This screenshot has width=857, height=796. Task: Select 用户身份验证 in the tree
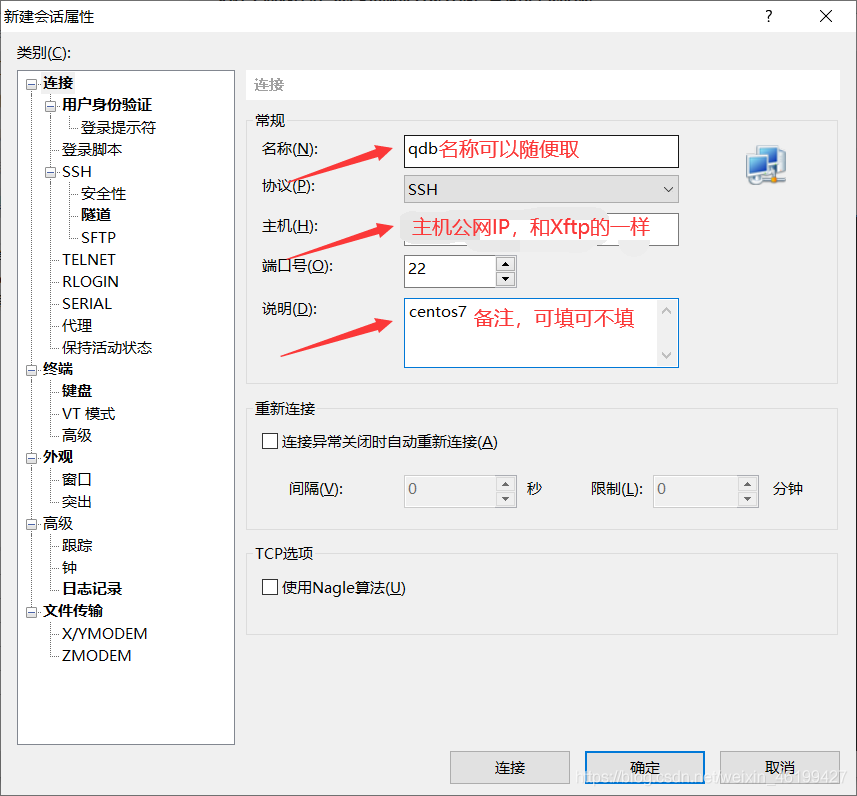point(107,105)
